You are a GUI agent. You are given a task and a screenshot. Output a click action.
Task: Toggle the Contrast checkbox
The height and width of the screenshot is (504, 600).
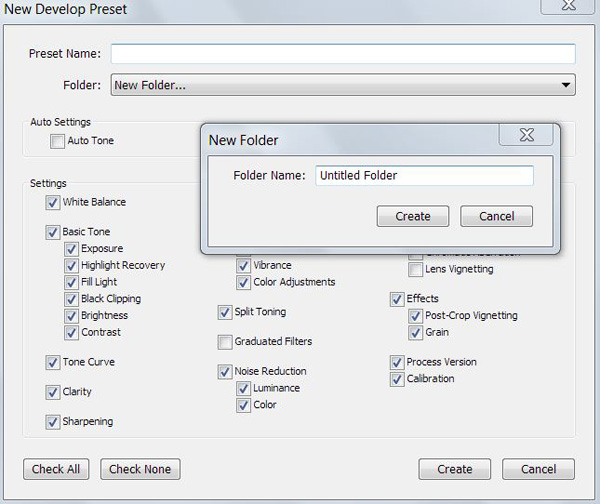coord(72,333)
